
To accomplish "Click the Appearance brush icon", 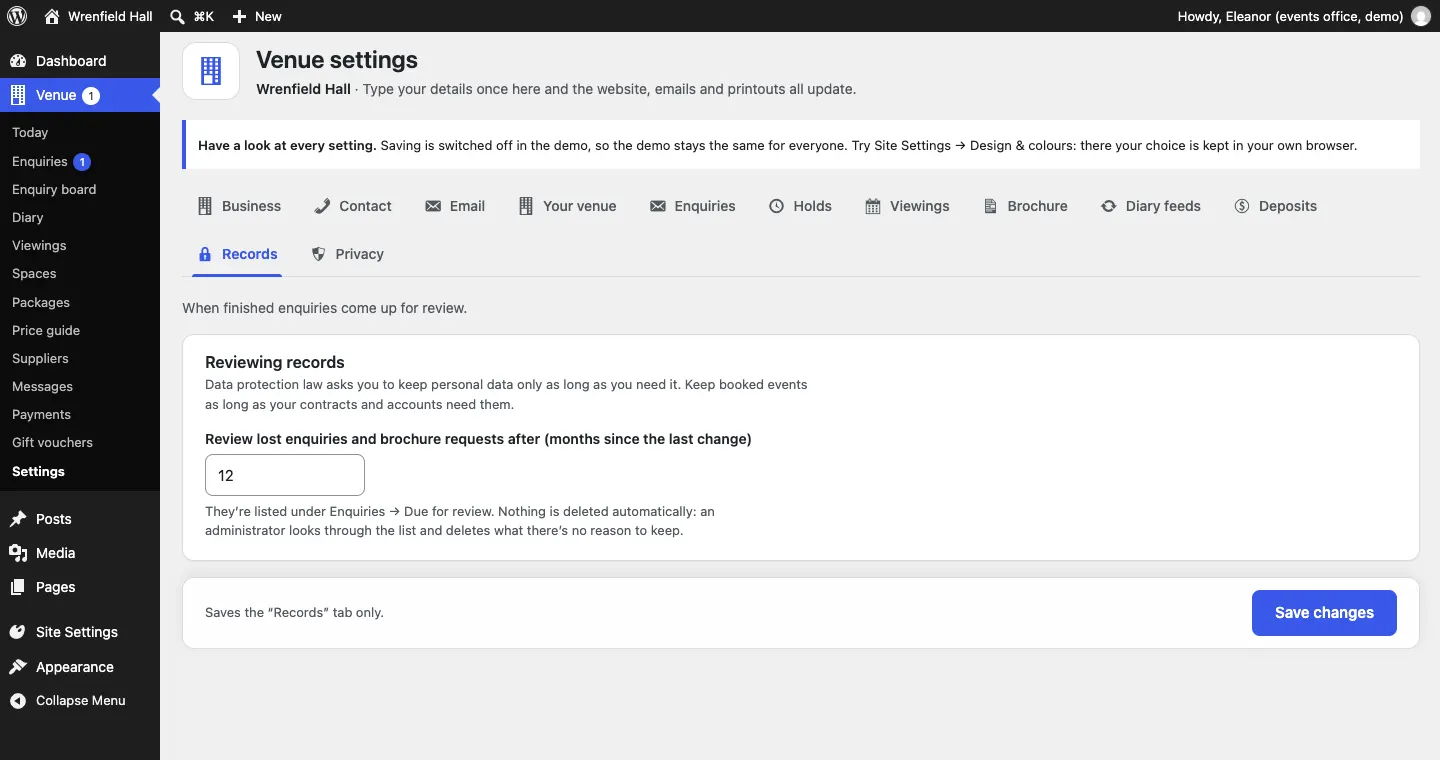I will click(18, 667).
